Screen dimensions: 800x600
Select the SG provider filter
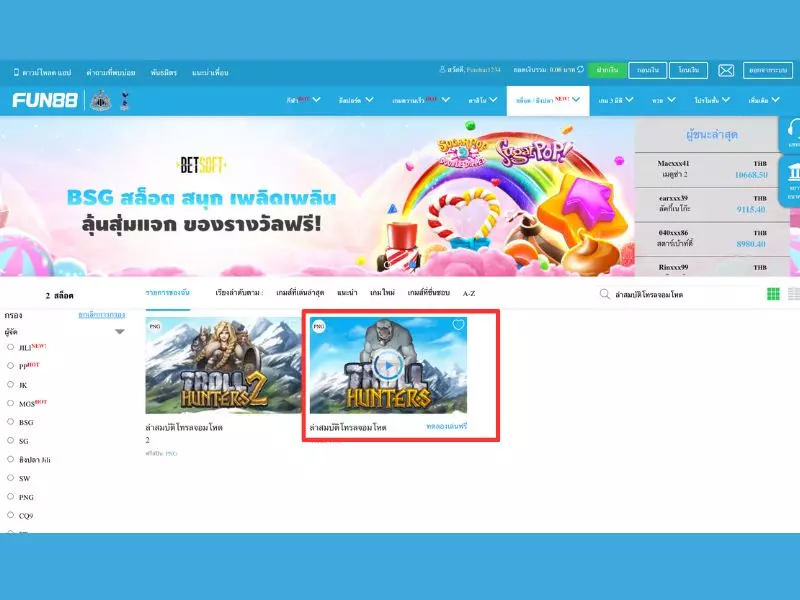pyautogui.click(x=10, y=441)
